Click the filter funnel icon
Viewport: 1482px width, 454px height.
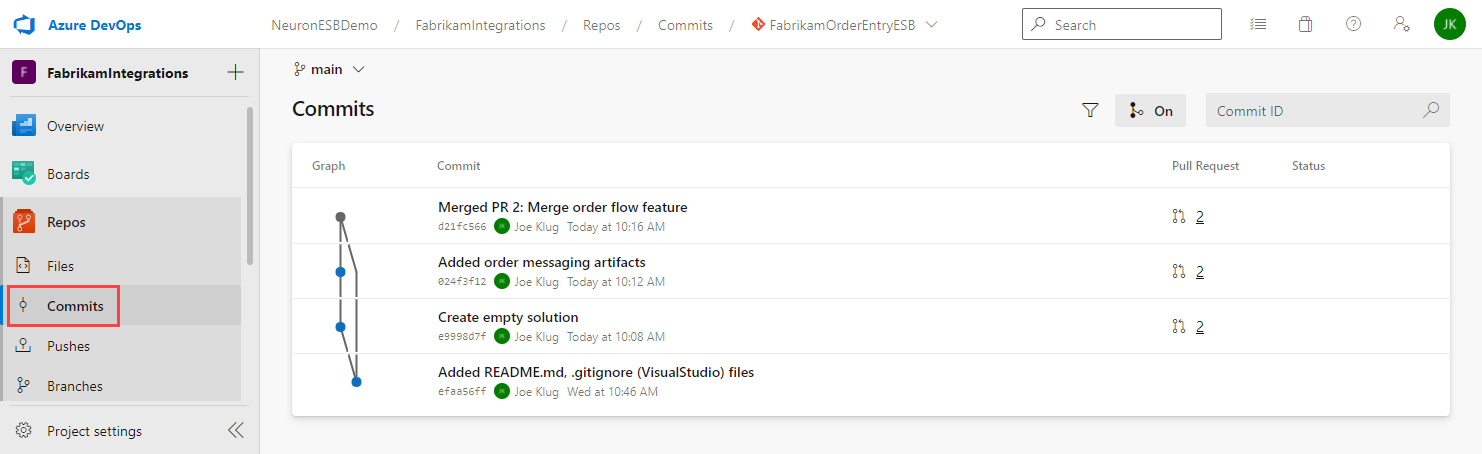click(1090, 111)
